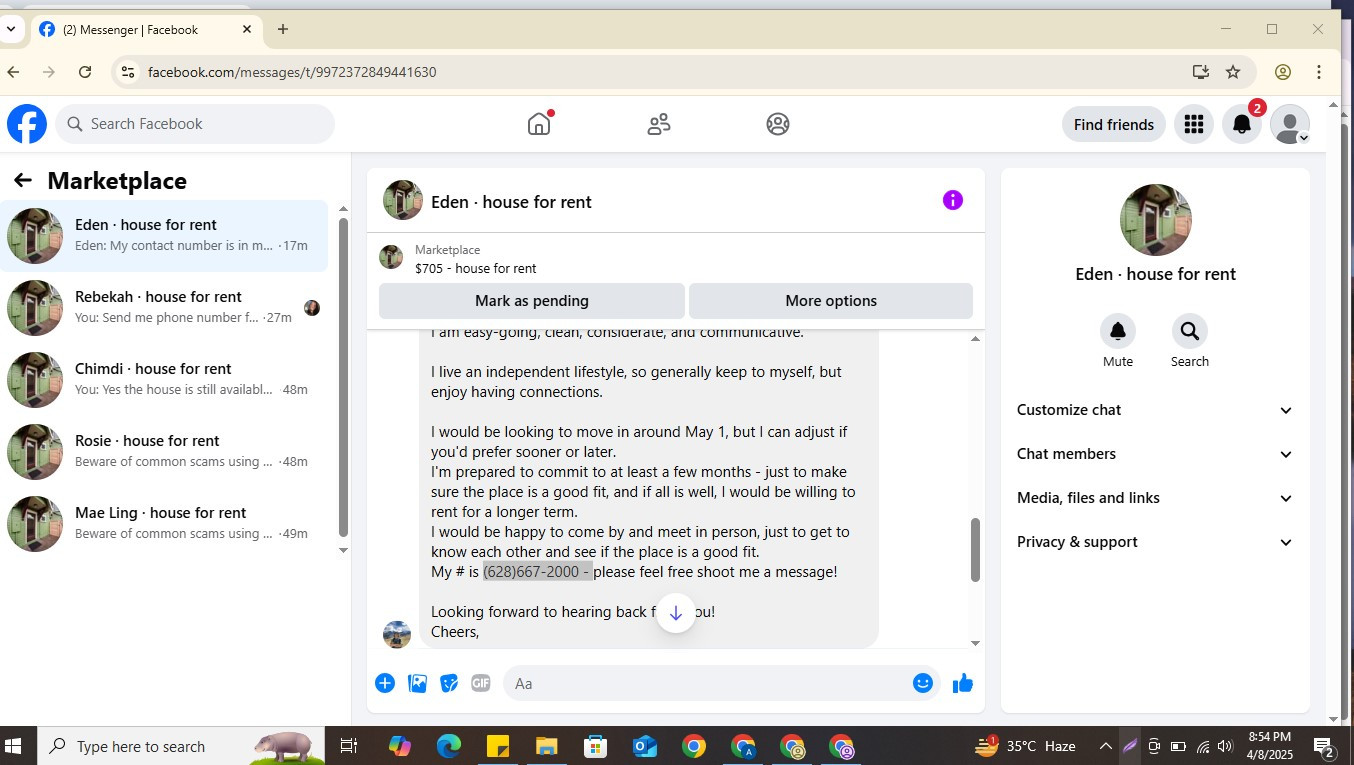
Task: Click Mark as pending button
Action: (532, 301)
